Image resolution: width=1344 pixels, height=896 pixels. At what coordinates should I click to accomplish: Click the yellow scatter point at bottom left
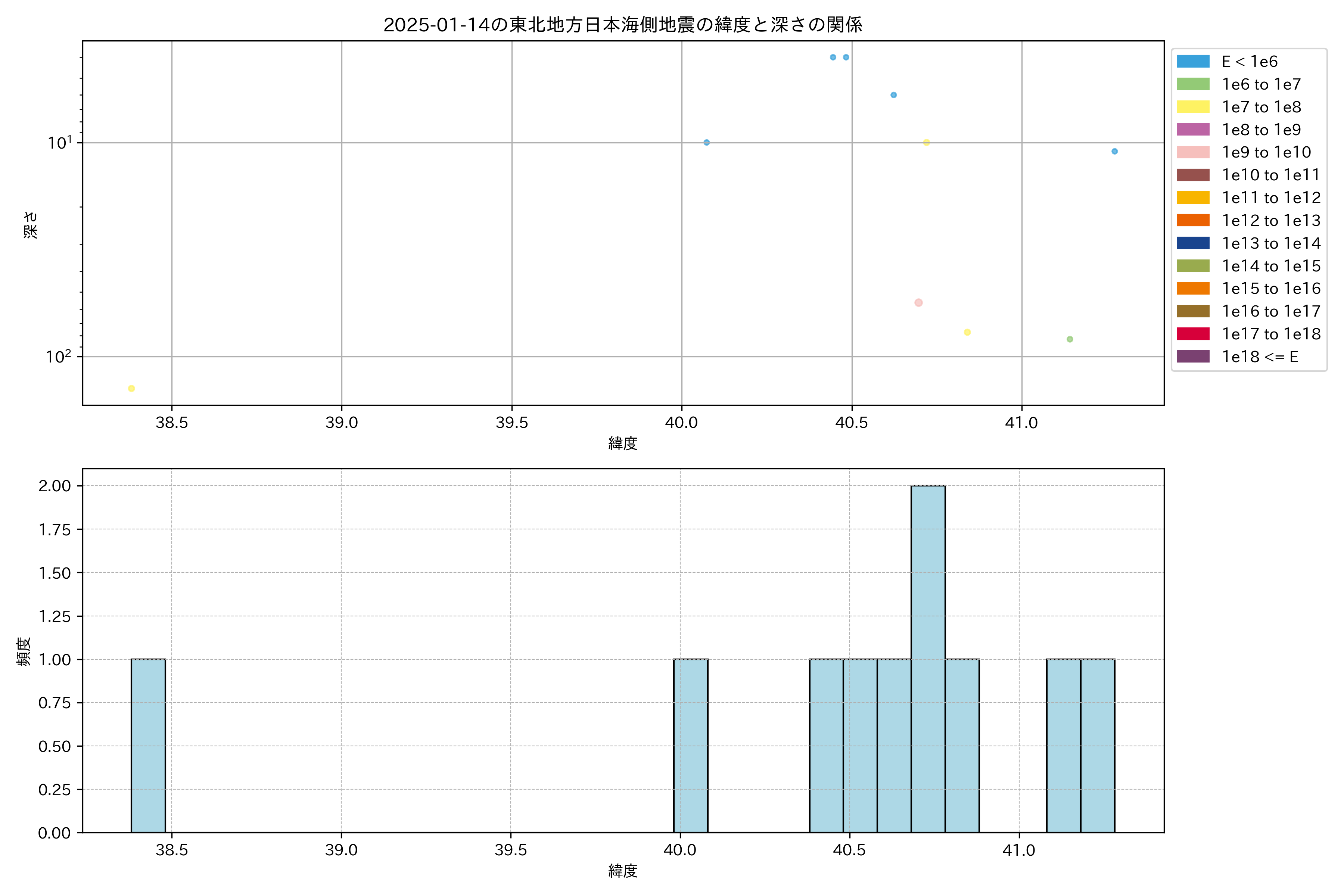131,389
